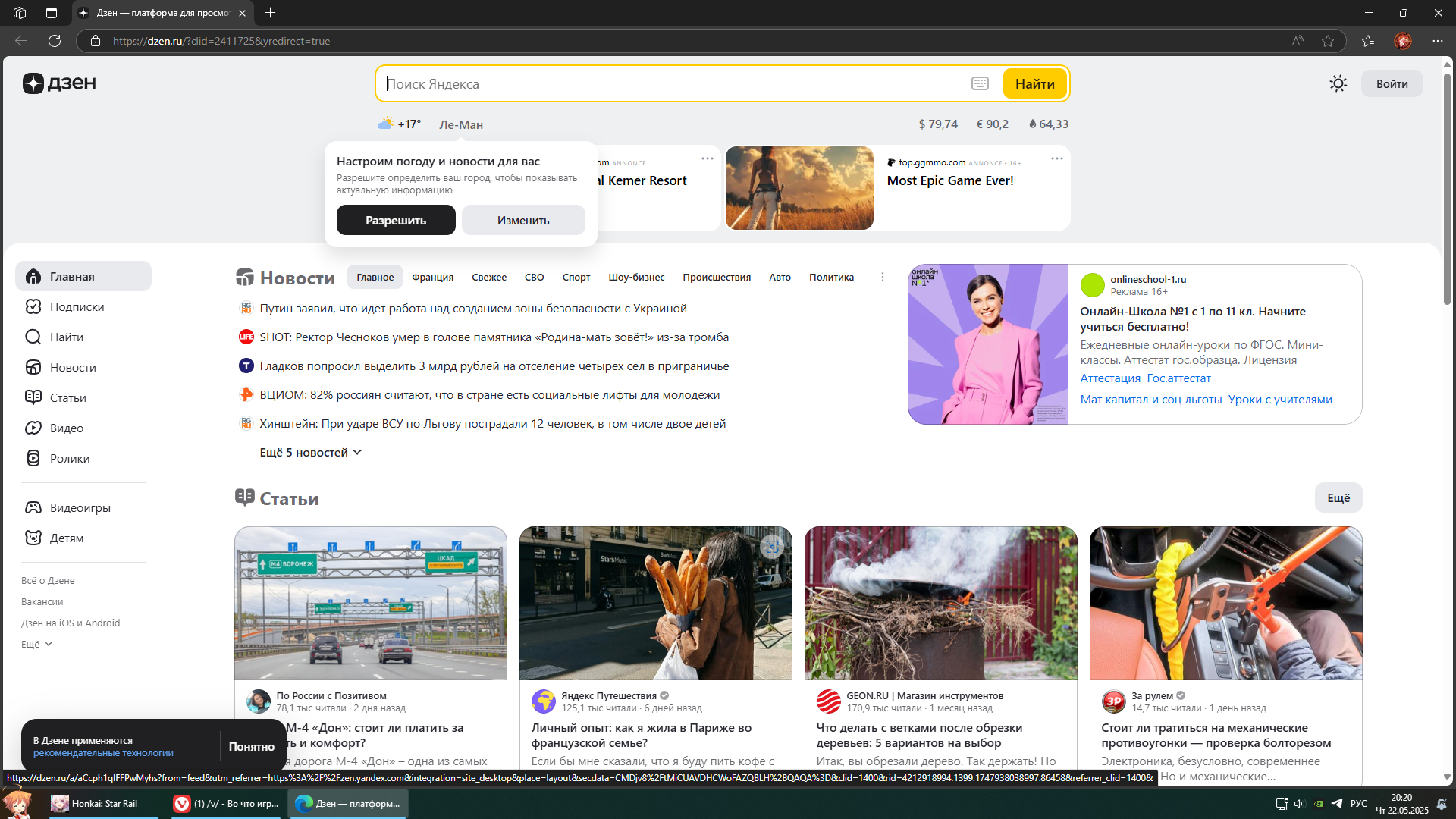This screenshot has height=819, width=1456.
Task: Click the image search icon on Paris article
Action: tap(772, 547)
